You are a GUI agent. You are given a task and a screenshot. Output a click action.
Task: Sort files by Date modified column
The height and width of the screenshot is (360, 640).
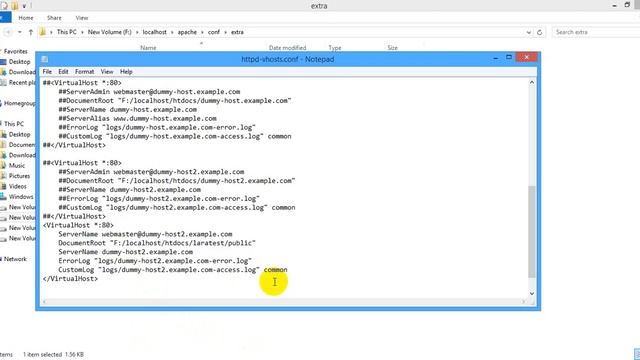pyautogui.click(x=287, y=48)
